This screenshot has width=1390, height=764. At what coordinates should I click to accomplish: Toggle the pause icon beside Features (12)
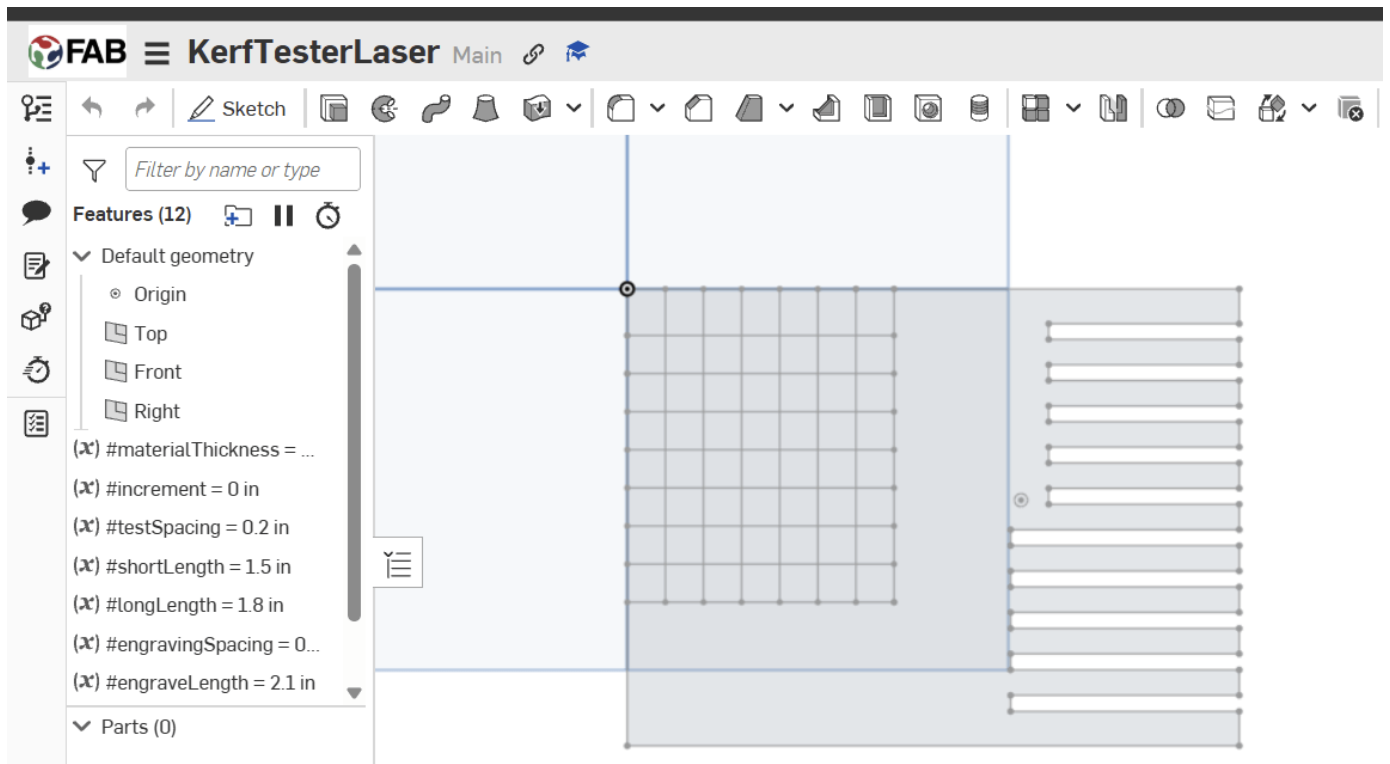tap(284, 215)
